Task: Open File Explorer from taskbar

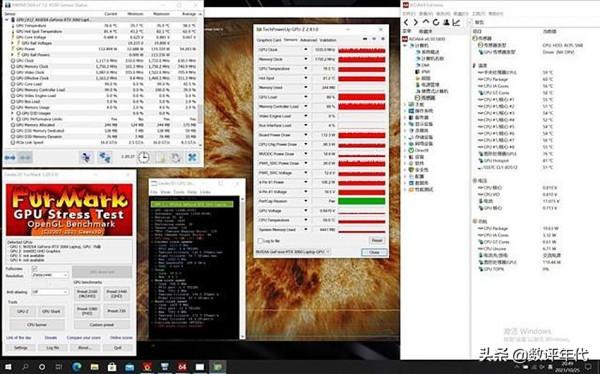Action: (95, 367)
